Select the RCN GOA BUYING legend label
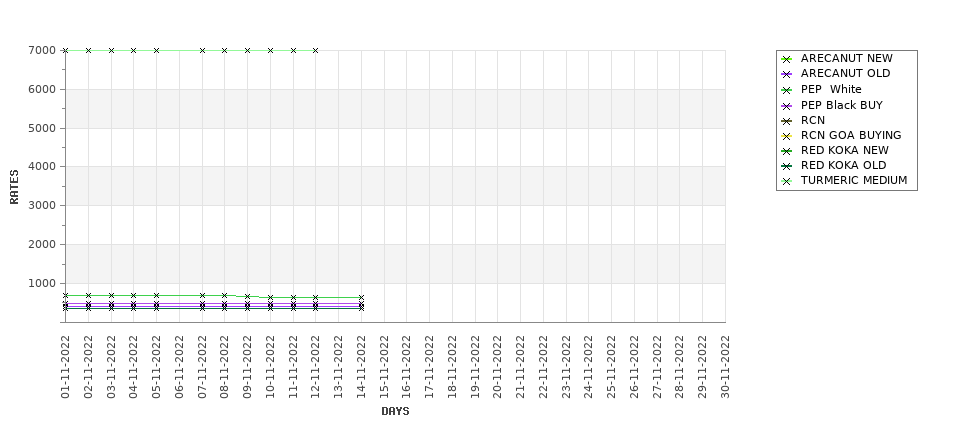This screenshot has width=975, height=429. pyautogui.click(x=851, y=136)
